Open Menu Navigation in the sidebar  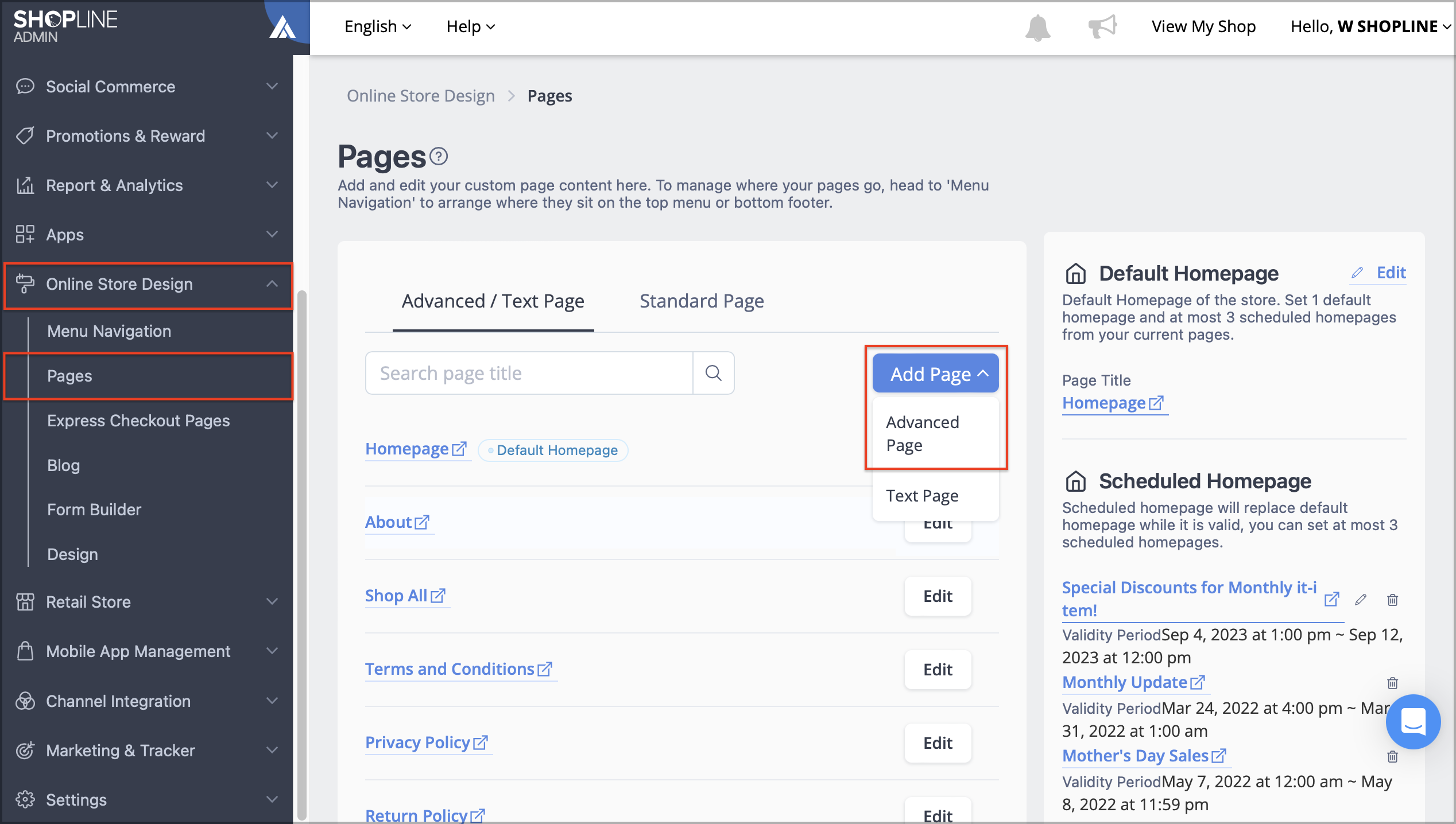point(109,331)
